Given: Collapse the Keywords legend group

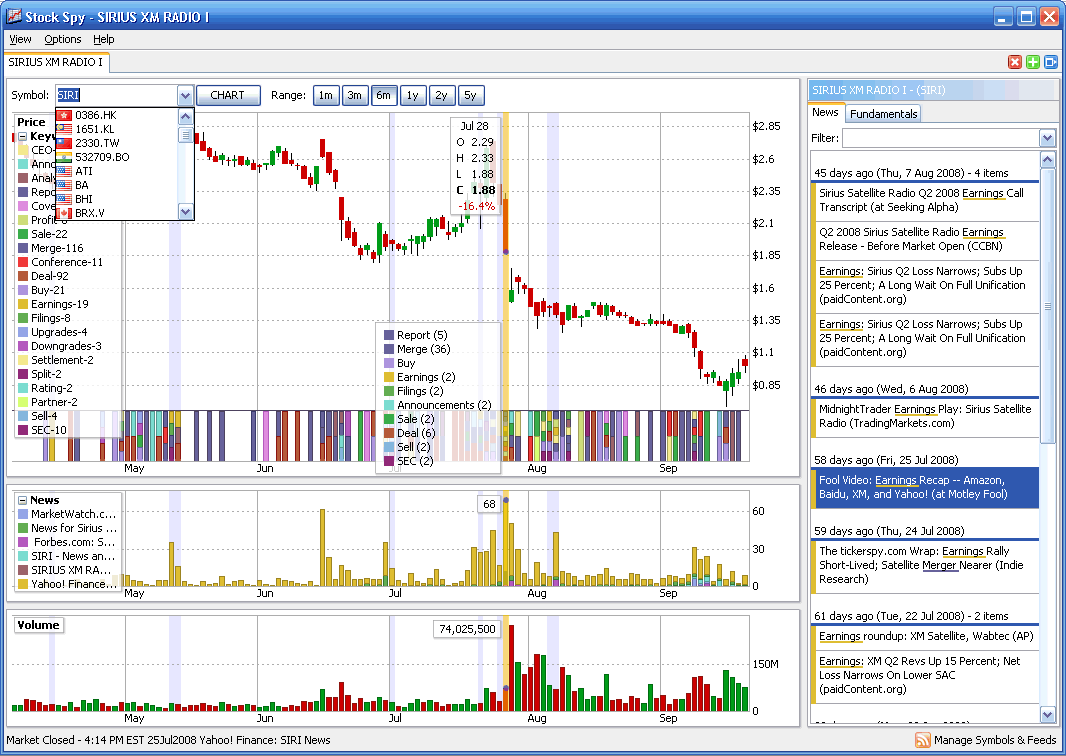Looking at the screenshot, I should [22, 136].
